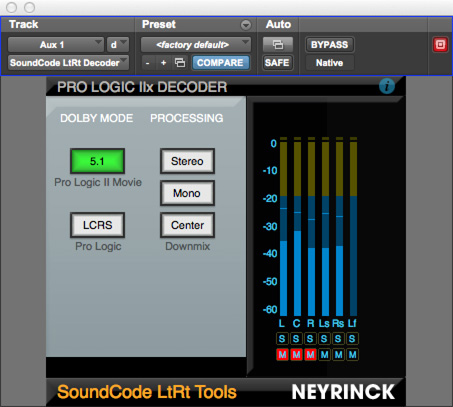The width and height of the screenshot is (453, 407).
Task: Select the 5.1 Pro Logic II Movie mode
Action: click(97, 161)
